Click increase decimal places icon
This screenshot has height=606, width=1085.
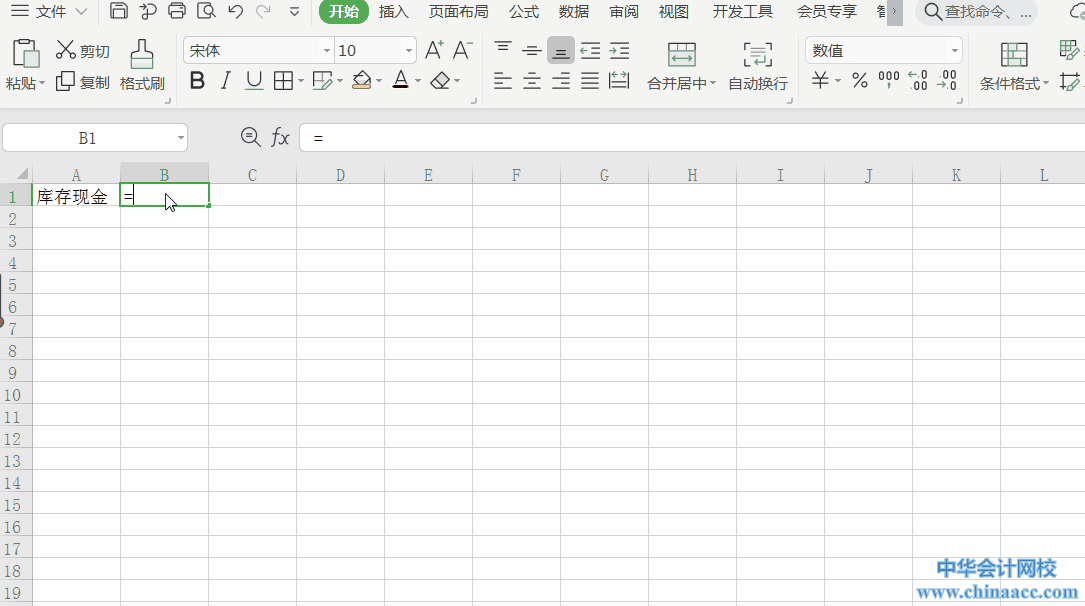click(x=918, y=81)
